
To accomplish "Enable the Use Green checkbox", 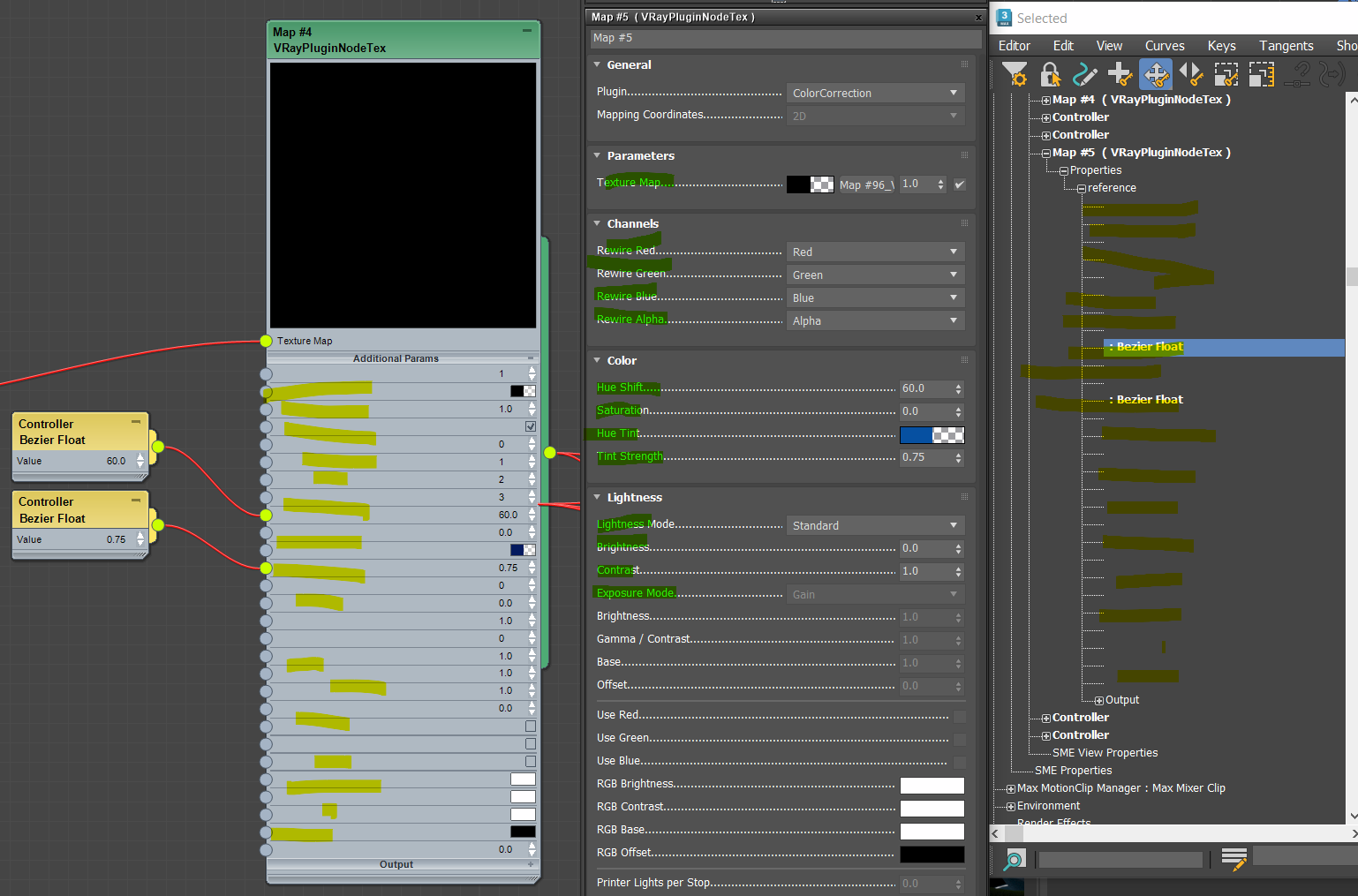I will point(960,740).
